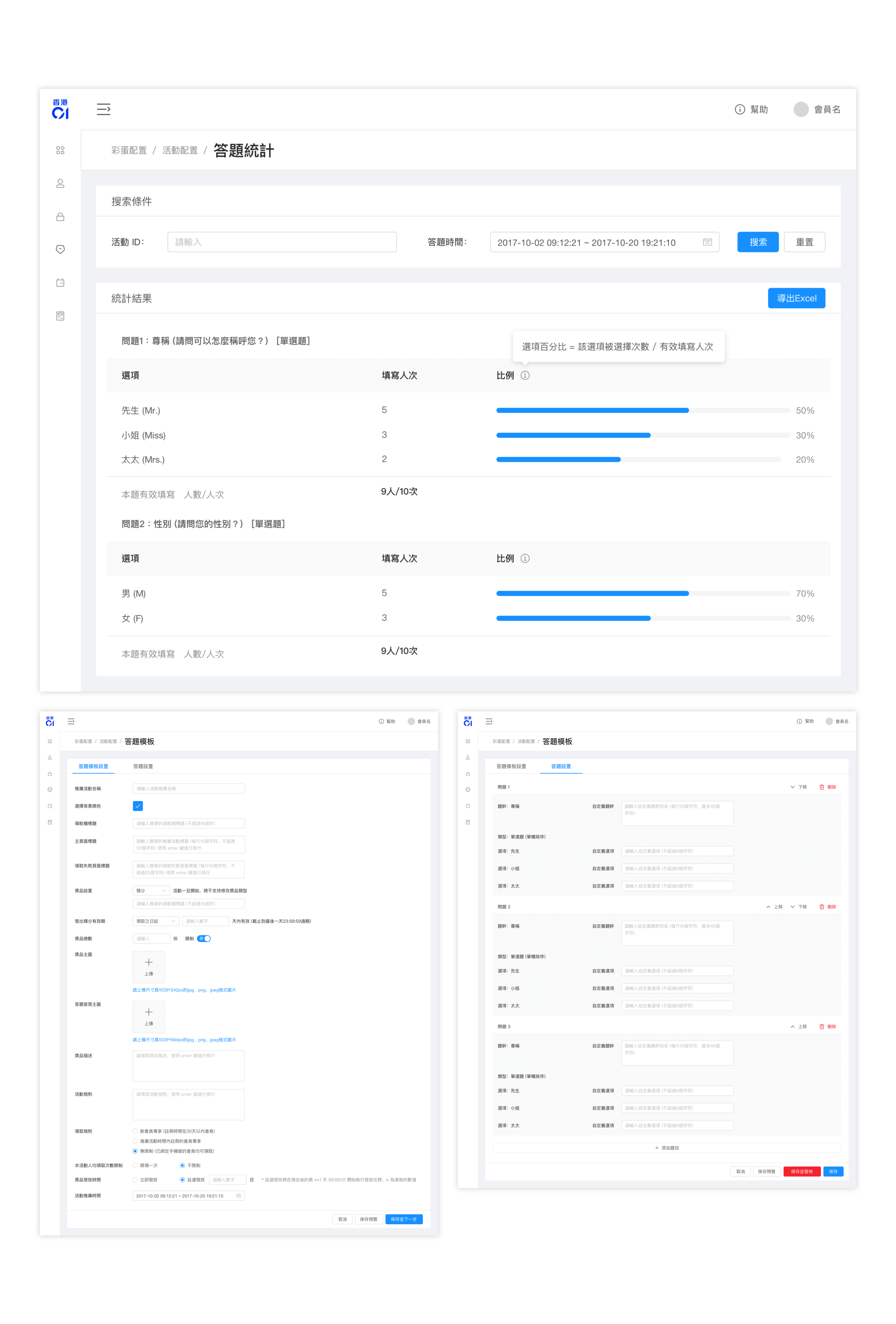
Task: Click info icon beside 比例 in question 1 table
Action: 525,375
